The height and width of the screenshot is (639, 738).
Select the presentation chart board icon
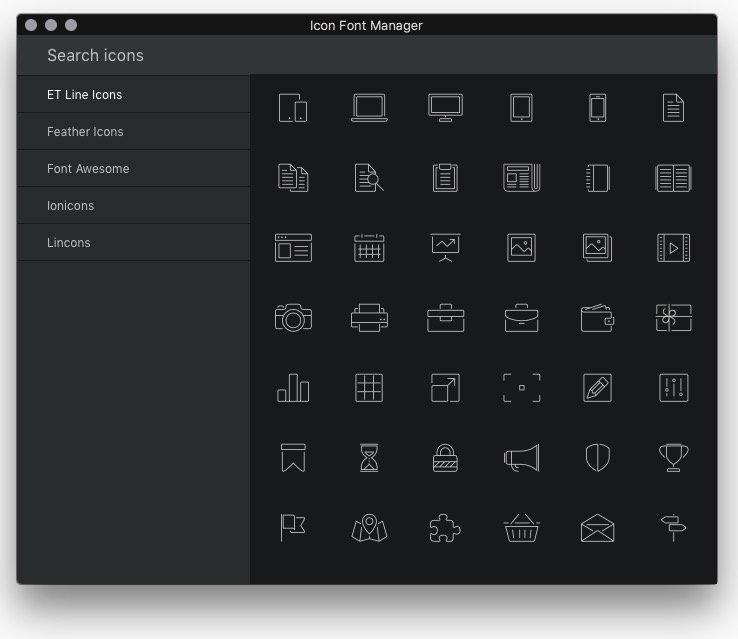[x=445, y=248]
